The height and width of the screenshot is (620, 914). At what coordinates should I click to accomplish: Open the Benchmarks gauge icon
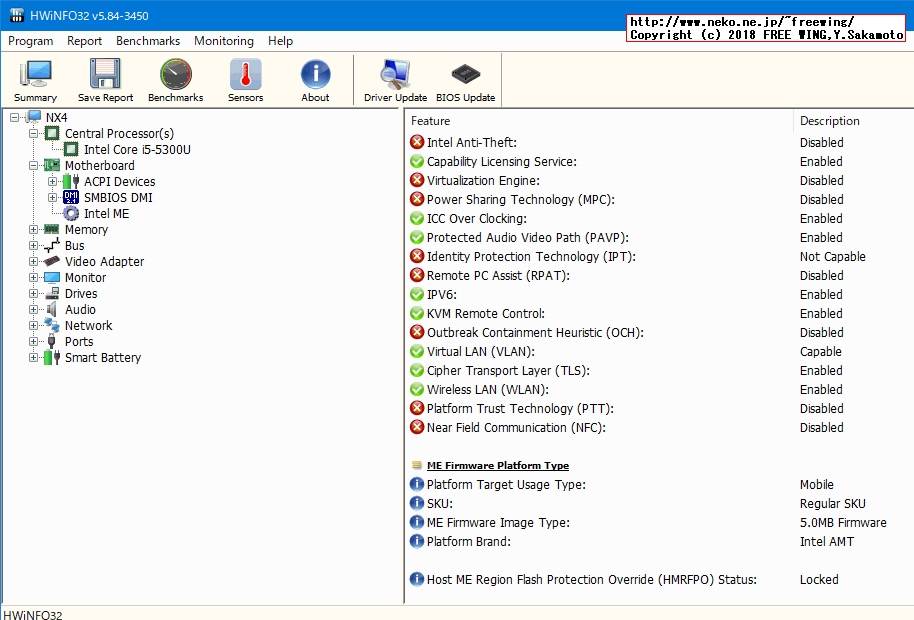point(175,80)
